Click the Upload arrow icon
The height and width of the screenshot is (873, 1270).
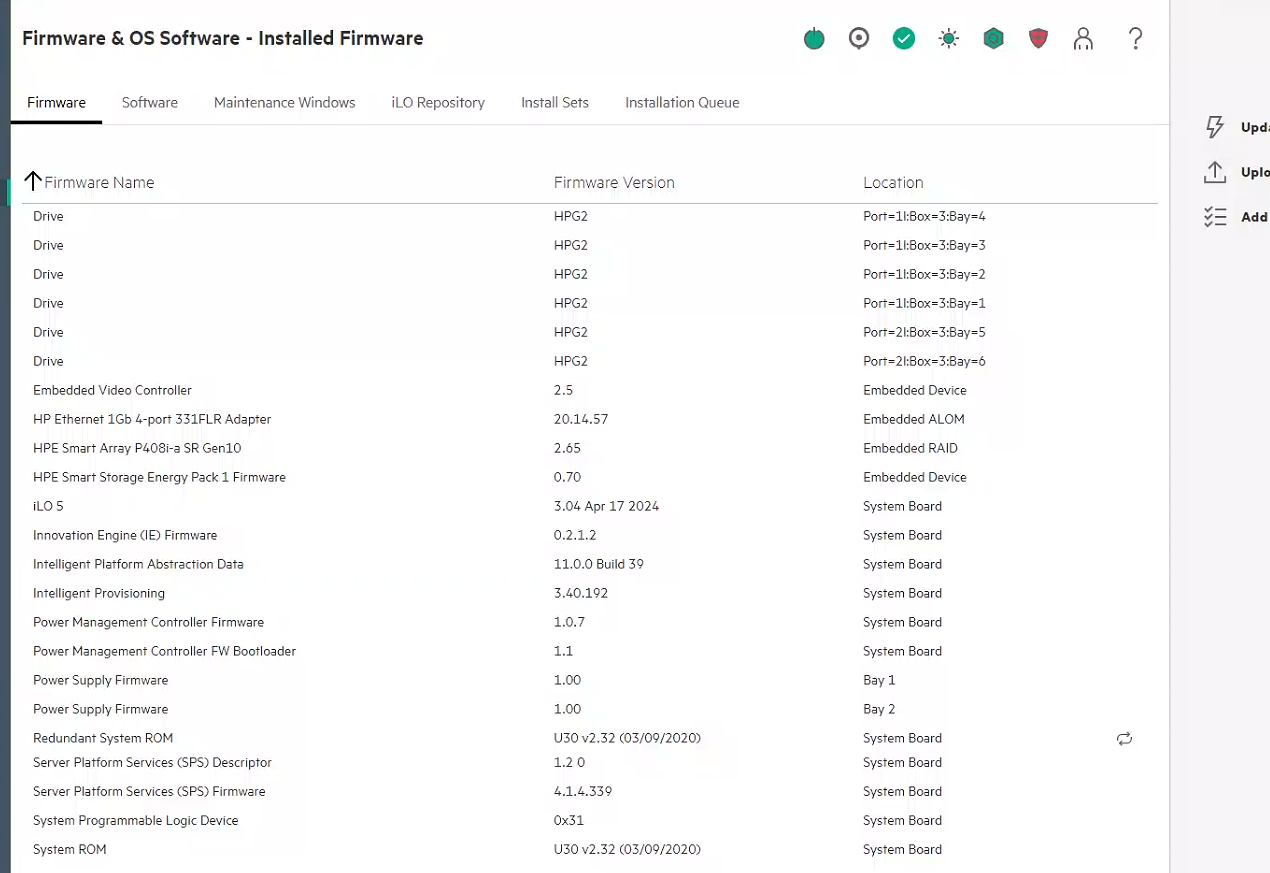tap(1215, 172)
